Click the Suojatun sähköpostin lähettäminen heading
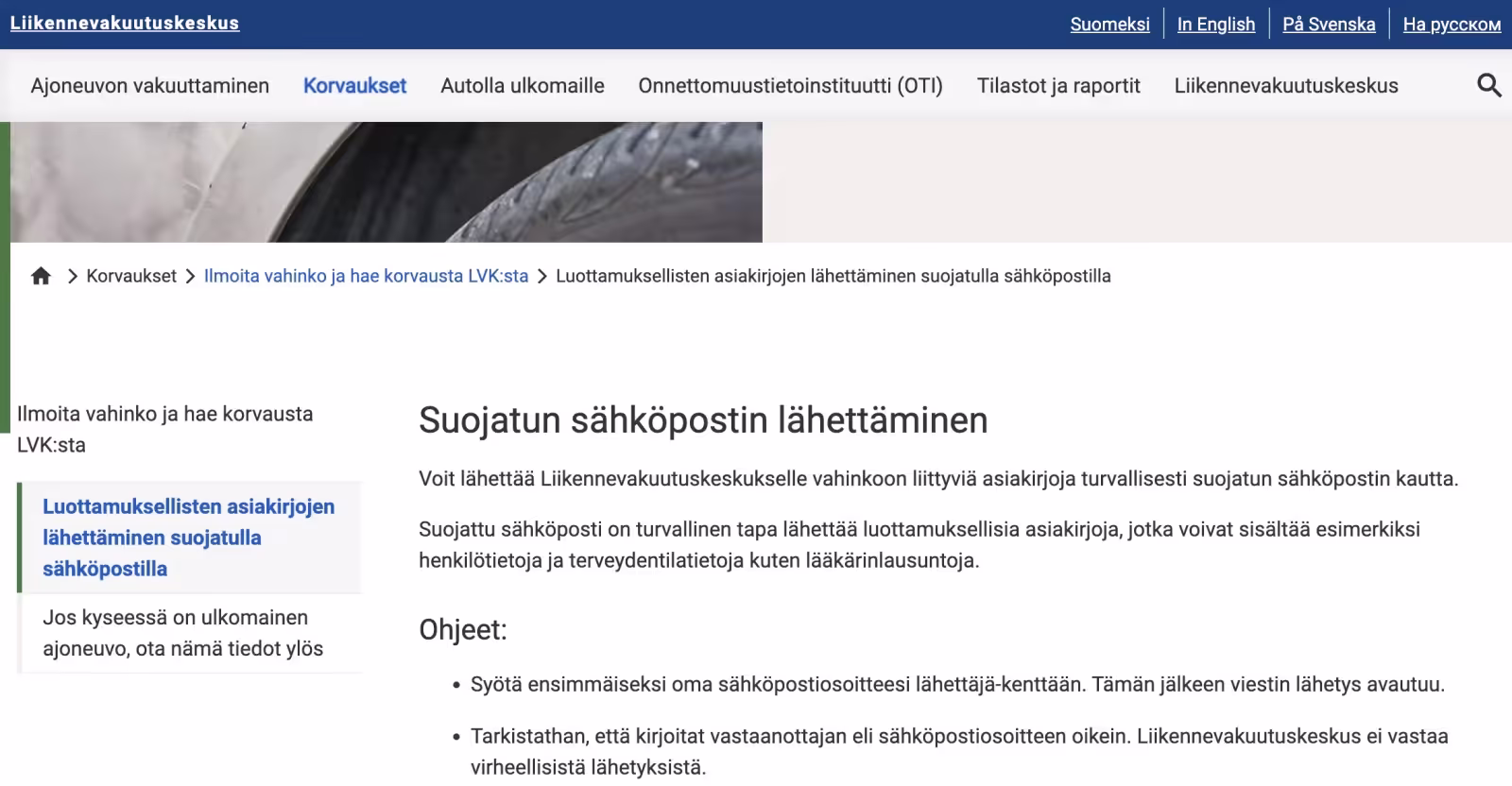The width and height of the screenshot is (1512, 786). tap(702, 420)
